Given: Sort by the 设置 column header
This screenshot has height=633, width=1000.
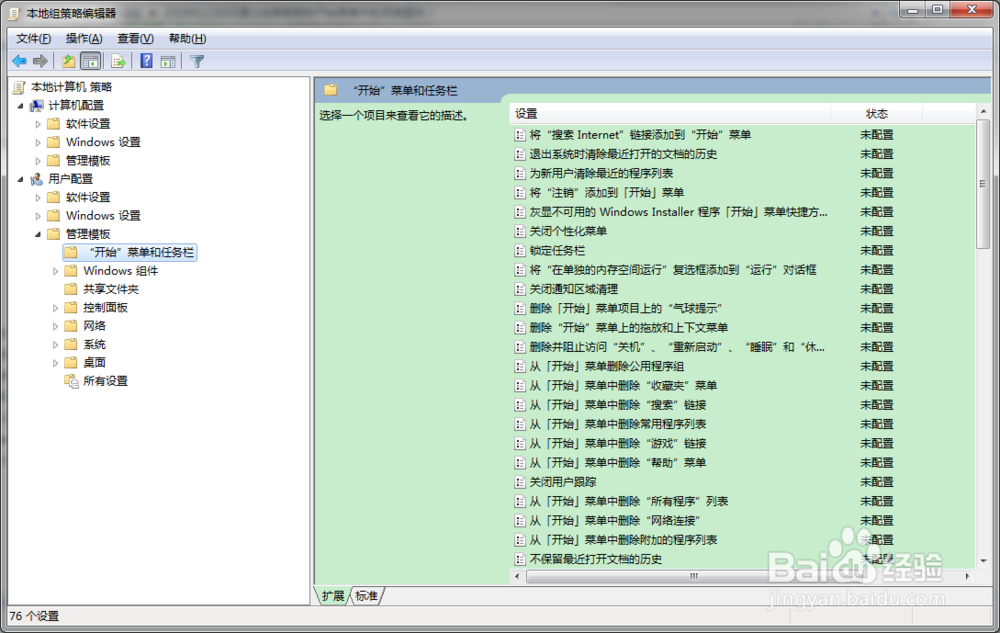Looking at the screenshot, I should coord(670,113).
